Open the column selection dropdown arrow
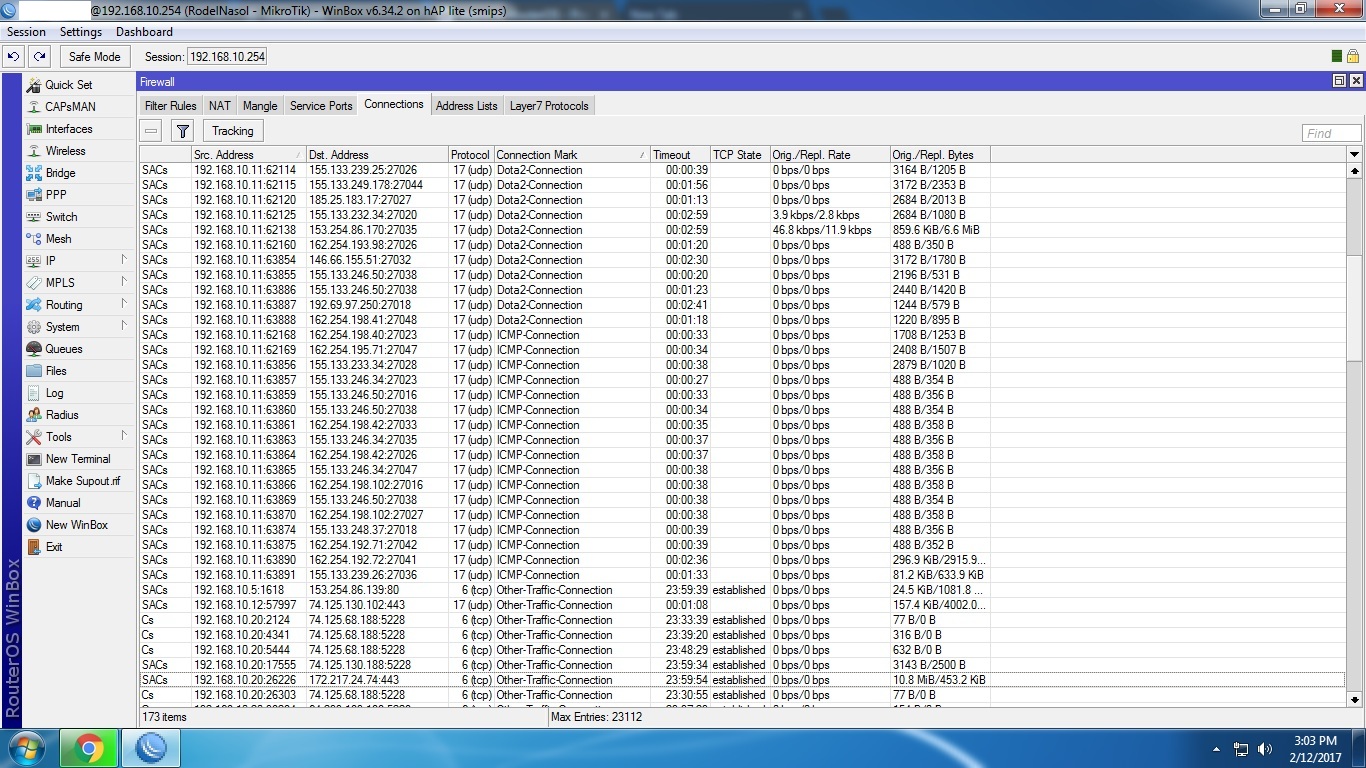Image resolution: width=1366 pixels, height=768 pixels. (x=1355, y=154)
